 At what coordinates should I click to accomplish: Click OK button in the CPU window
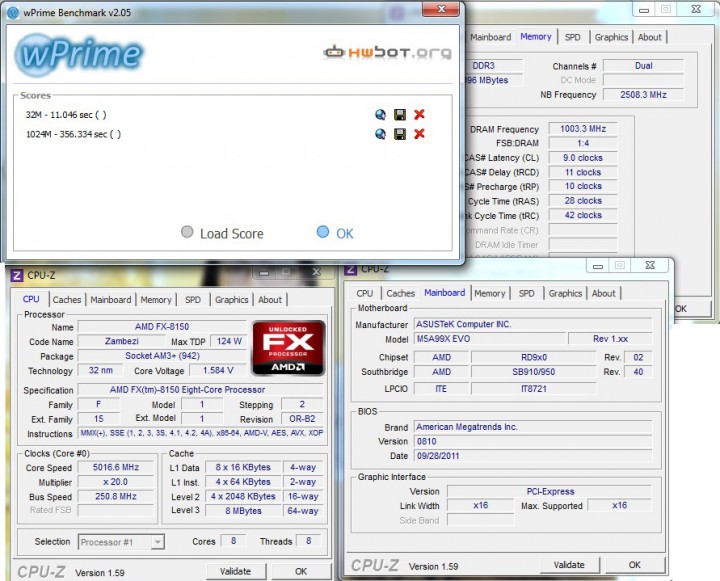click(301, 571)
